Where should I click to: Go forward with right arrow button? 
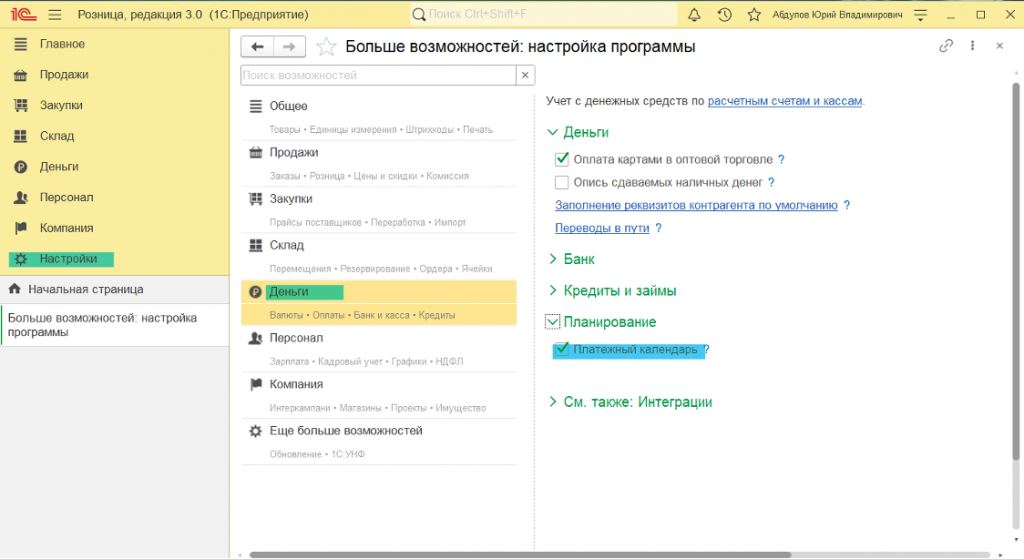289,46
